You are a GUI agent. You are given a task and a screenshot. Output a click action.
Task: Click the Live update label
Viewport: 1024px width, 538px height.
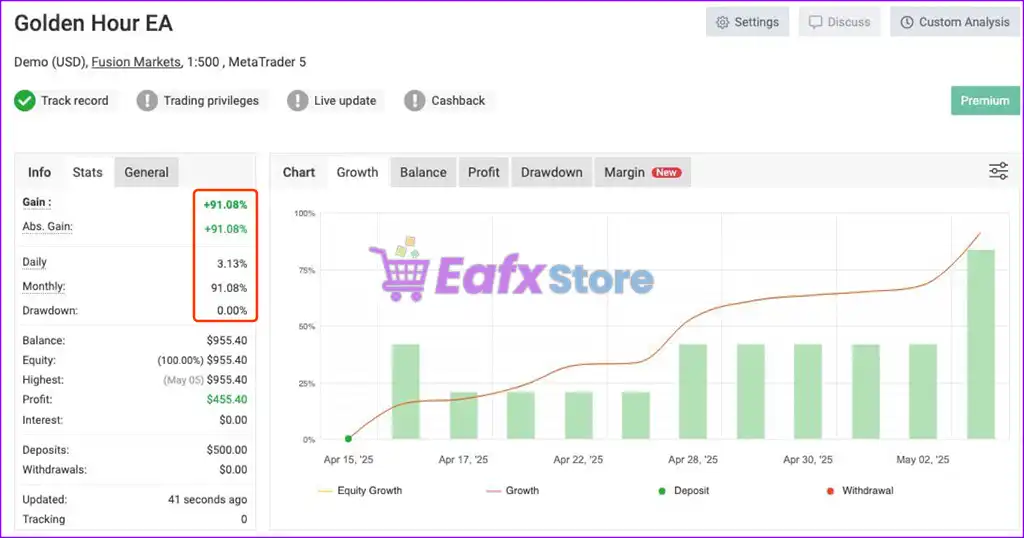click(345, 101)
